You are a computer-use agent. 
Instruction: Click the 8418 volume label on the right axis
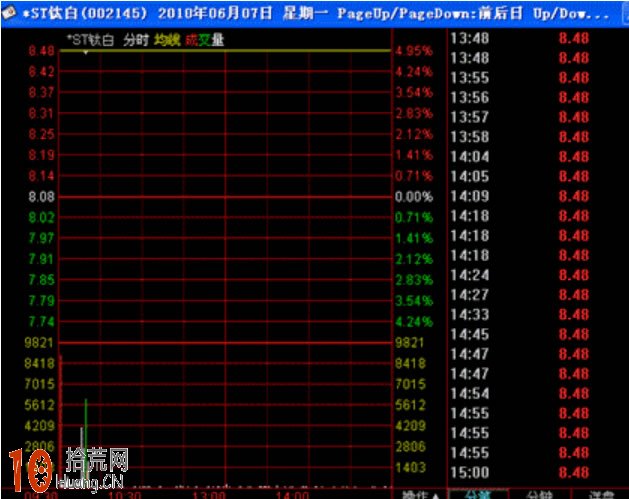click(x=410, y=364)
